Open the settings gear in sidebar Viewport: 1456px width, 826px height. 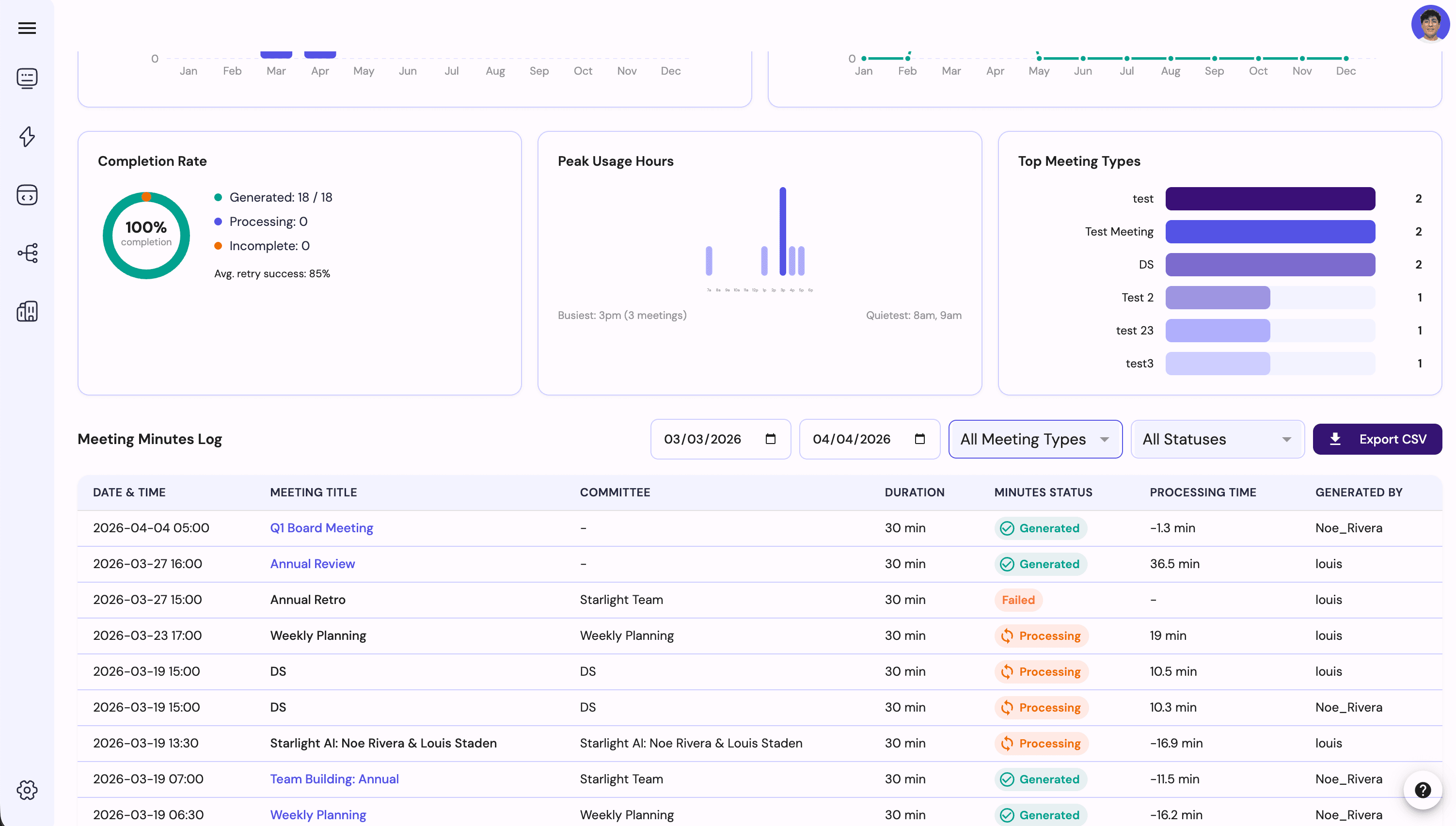tap(27, 790)
